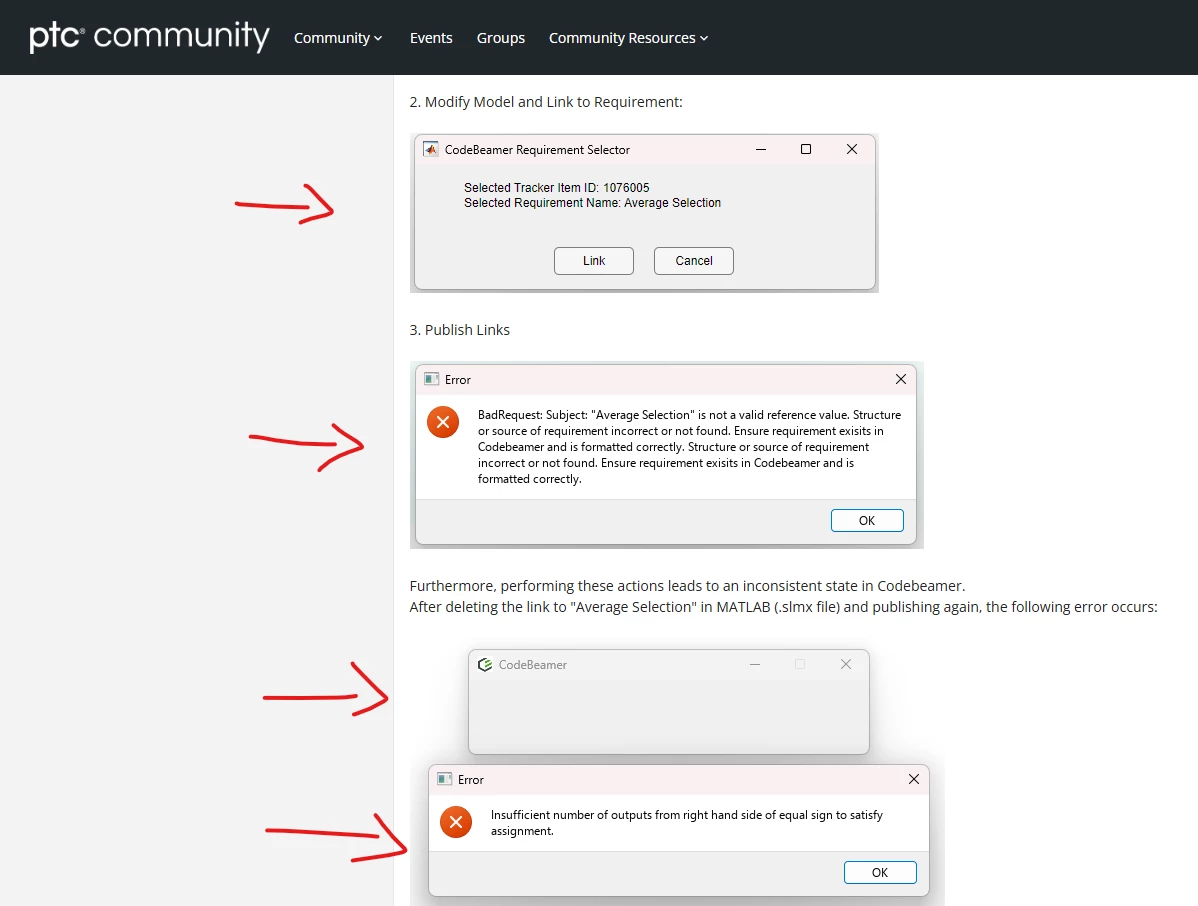1198x906 pixels.
Task: Close the BadRequest error dialog
Action: [x=901, y=379]
